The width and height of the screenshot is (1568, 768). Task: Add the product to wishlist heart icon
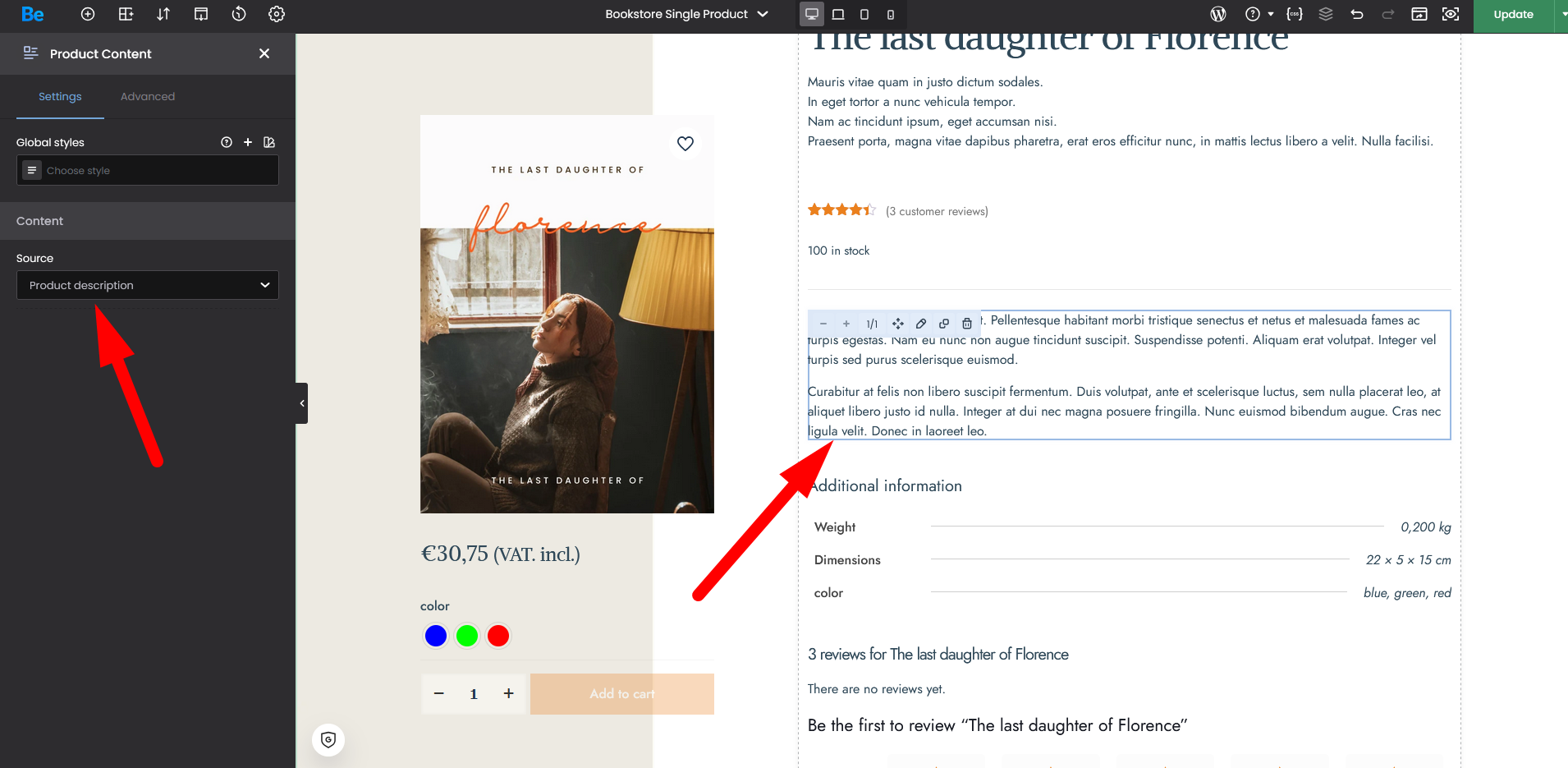(685, 144)
